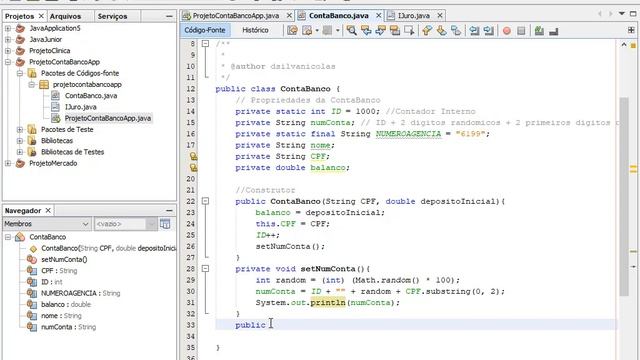Click Find Previous Occurrence icon
This screenshot has height=360, width=640.
(366, 31)
